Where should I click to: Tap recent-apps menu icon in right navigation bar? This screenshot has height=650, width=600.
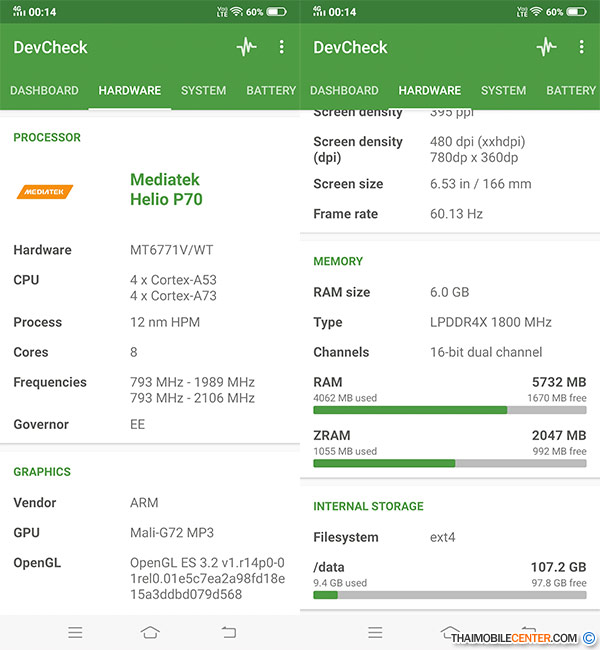click(375, 632)
